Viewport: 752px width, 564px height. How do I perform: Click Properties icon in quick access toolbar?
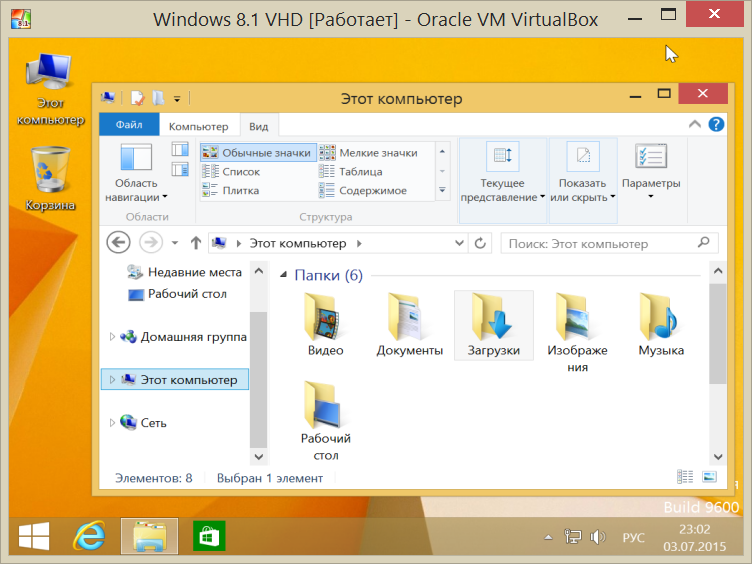[138, 98]
